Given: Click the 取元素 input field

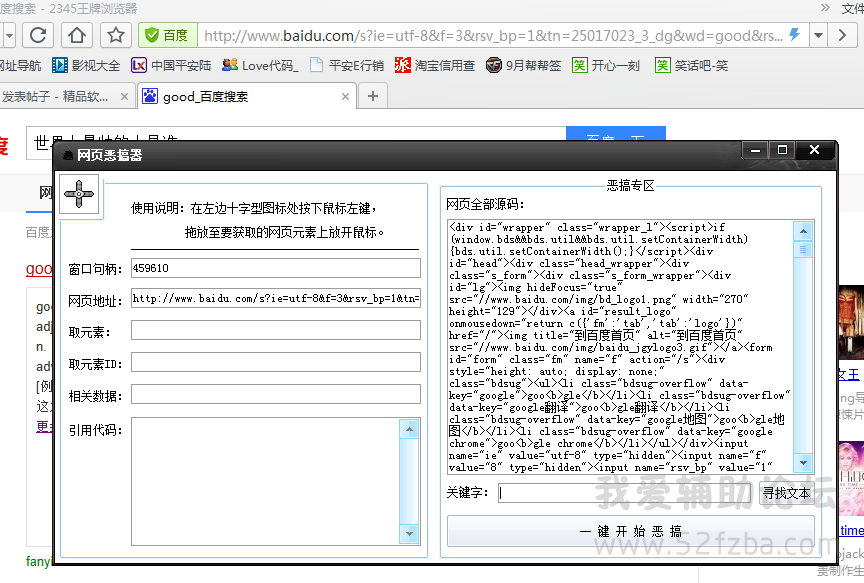Looking at the screenshot, I should (276, 331).
